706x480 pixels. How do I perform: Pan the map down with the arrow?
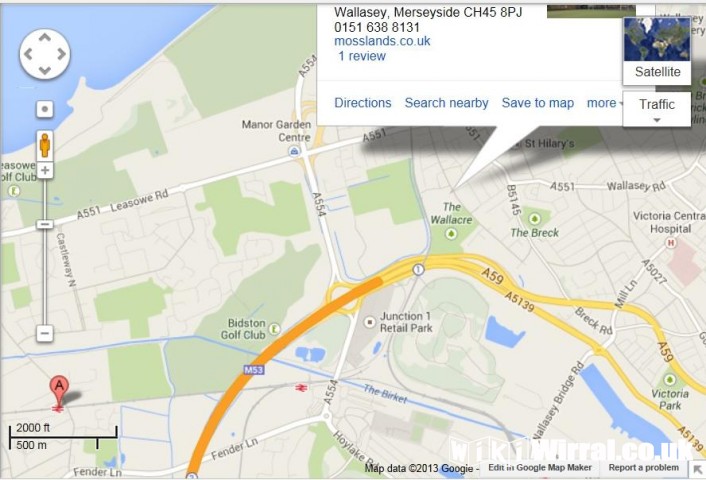(45, 71)
